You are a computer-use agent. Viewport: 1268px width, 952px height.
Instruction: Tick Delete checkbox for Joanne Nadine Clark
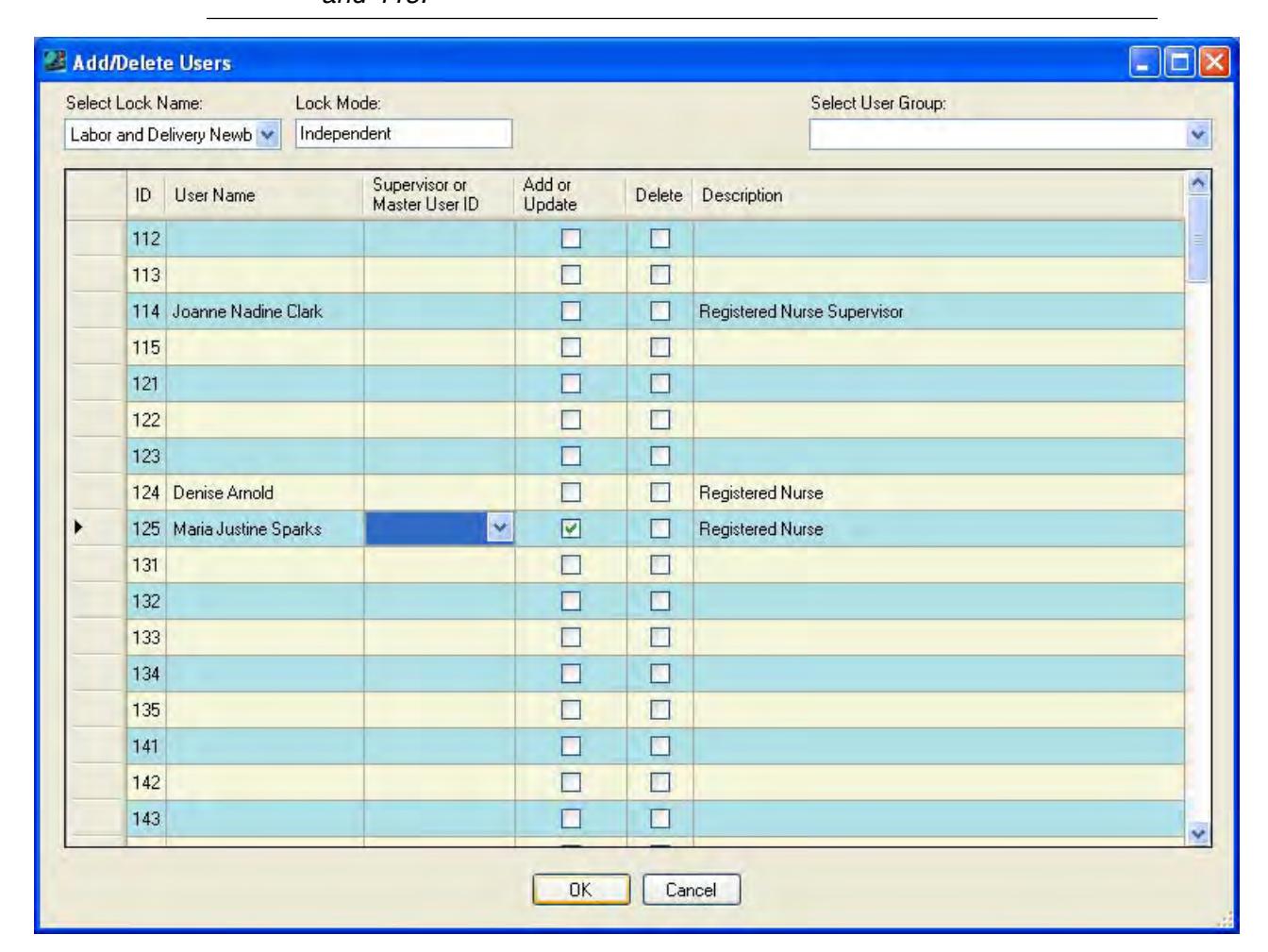pos(660,311)
